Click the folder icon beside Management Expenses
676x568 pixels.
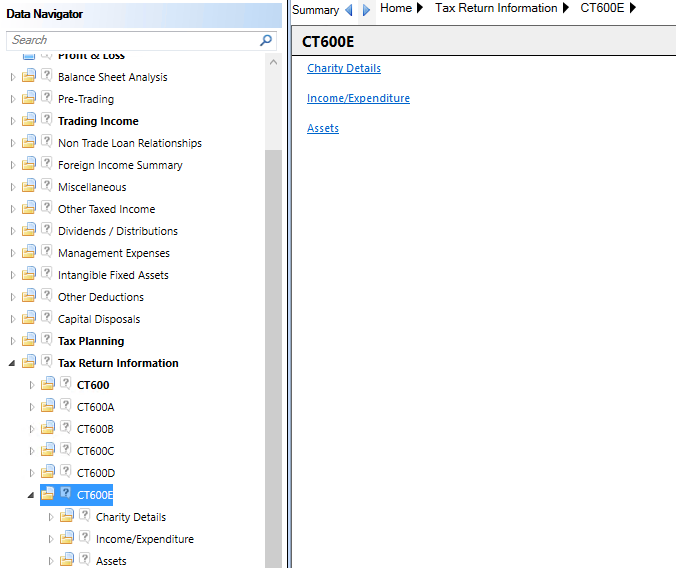pyautogui.click(x=29, y=252)
